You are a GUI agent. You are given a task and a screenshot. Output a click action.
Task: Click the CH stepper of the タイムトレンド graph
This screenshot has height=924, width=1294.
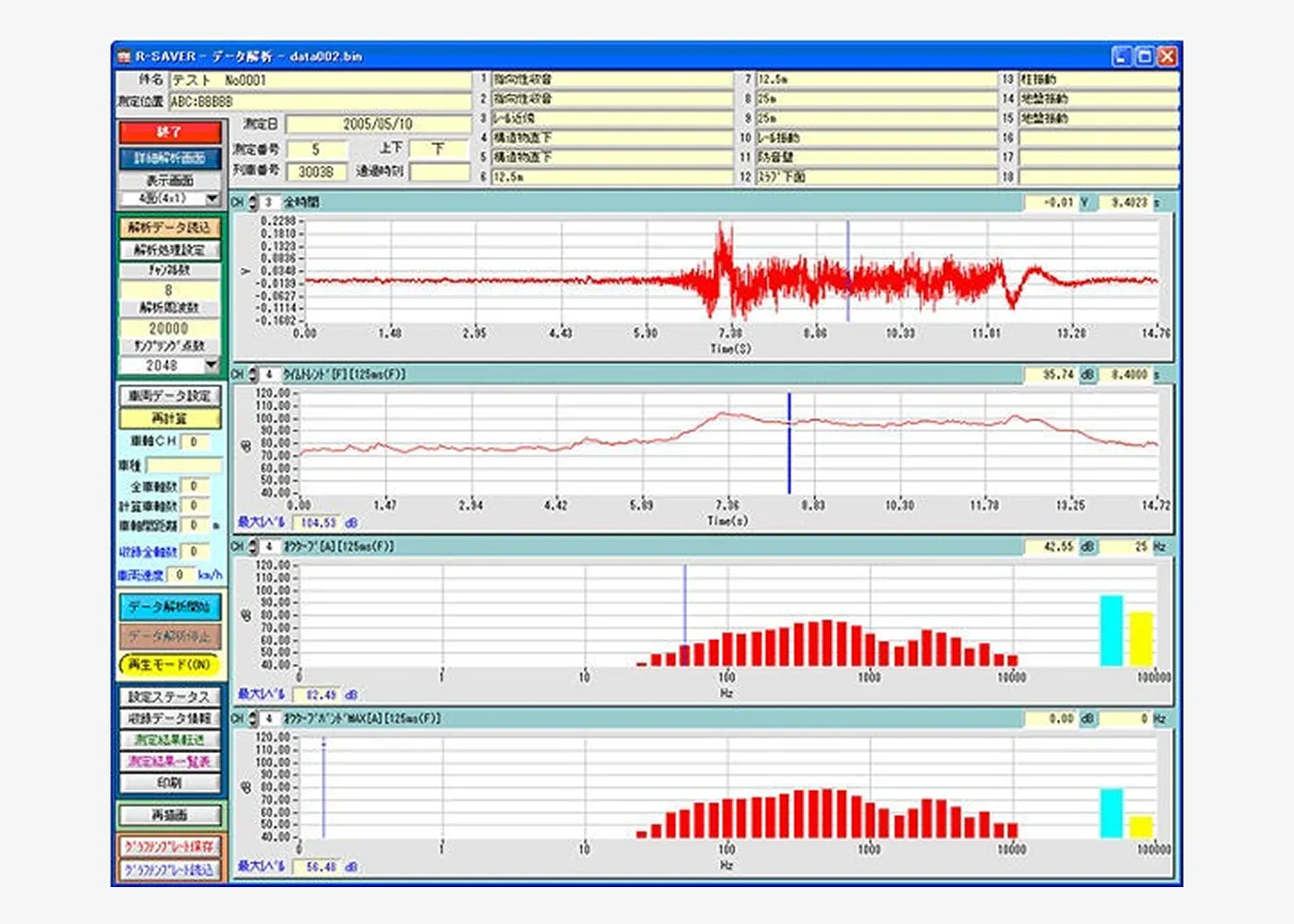(x=252, y=374)
